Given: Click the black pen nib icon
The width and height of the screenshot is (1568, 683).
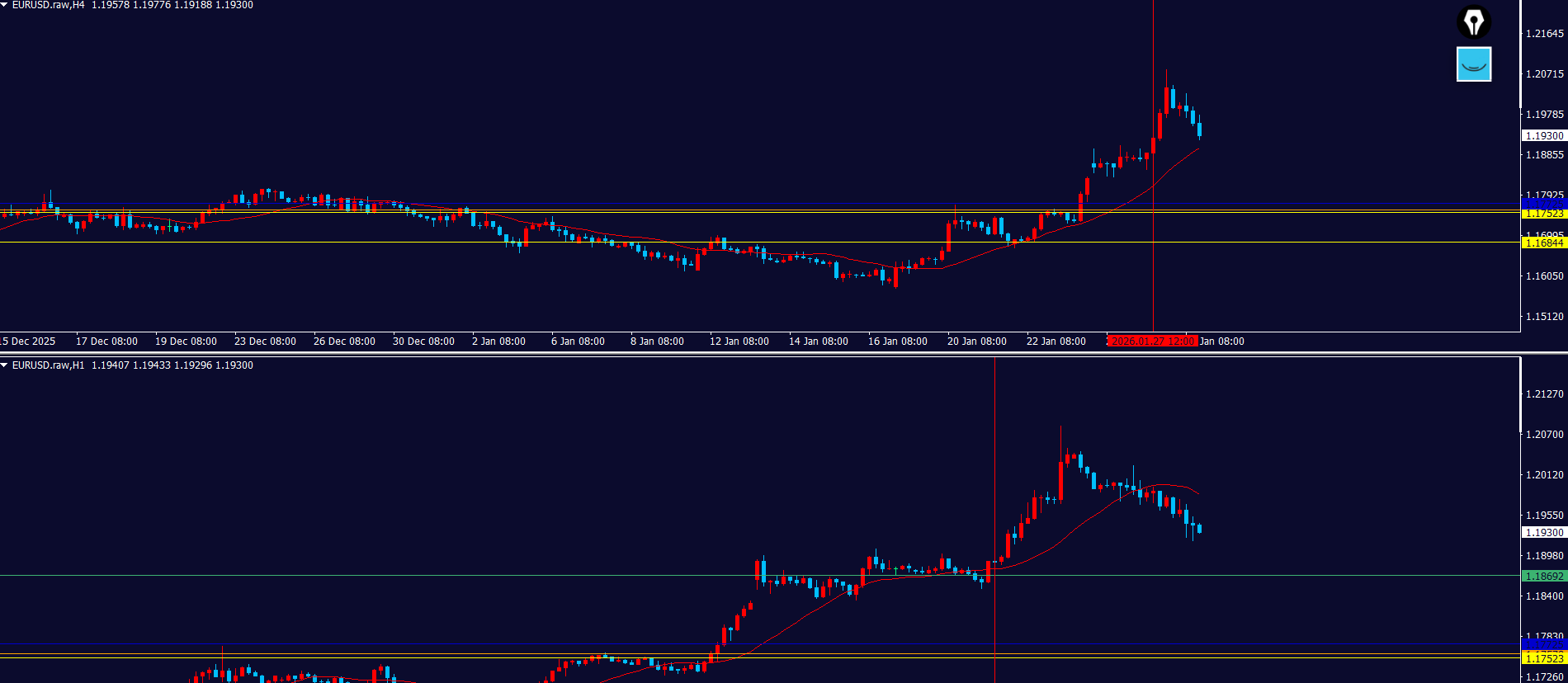Looking at the screenshot, I should [x=1473, y=22].
